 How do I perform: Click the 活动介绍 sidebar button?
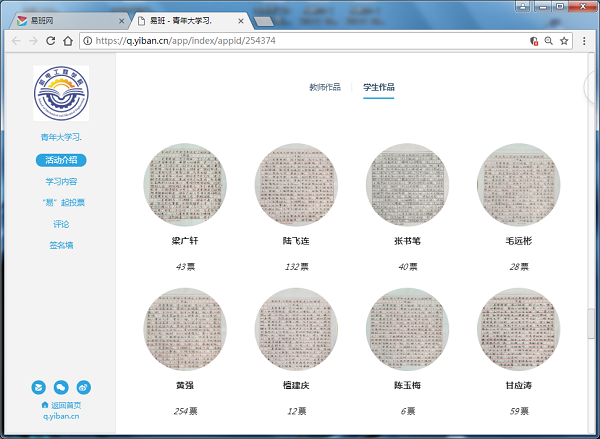(61, 160)
